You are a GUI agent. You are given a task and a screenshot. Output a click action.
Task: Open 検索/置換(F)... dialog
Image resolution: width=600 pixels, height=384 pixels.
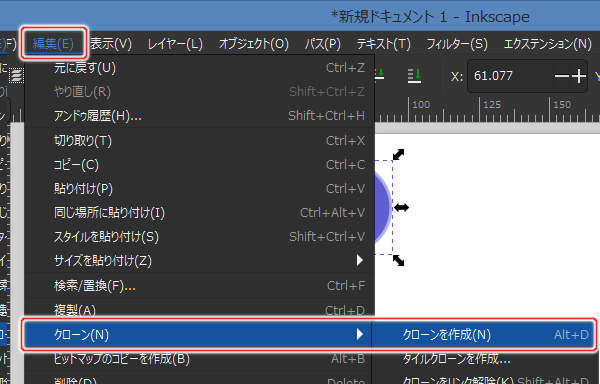(x=199, y=286)
